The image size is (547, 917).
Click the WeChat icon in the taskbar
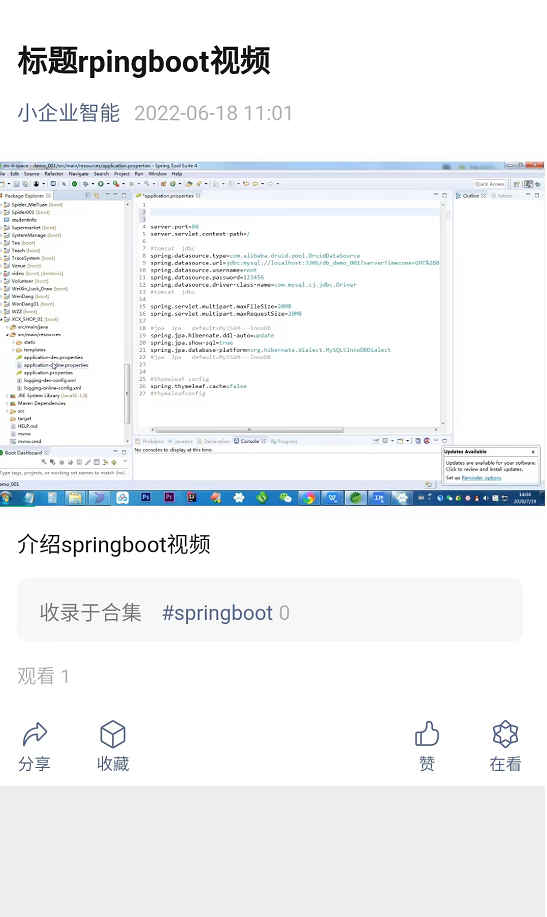click(285, 498)
